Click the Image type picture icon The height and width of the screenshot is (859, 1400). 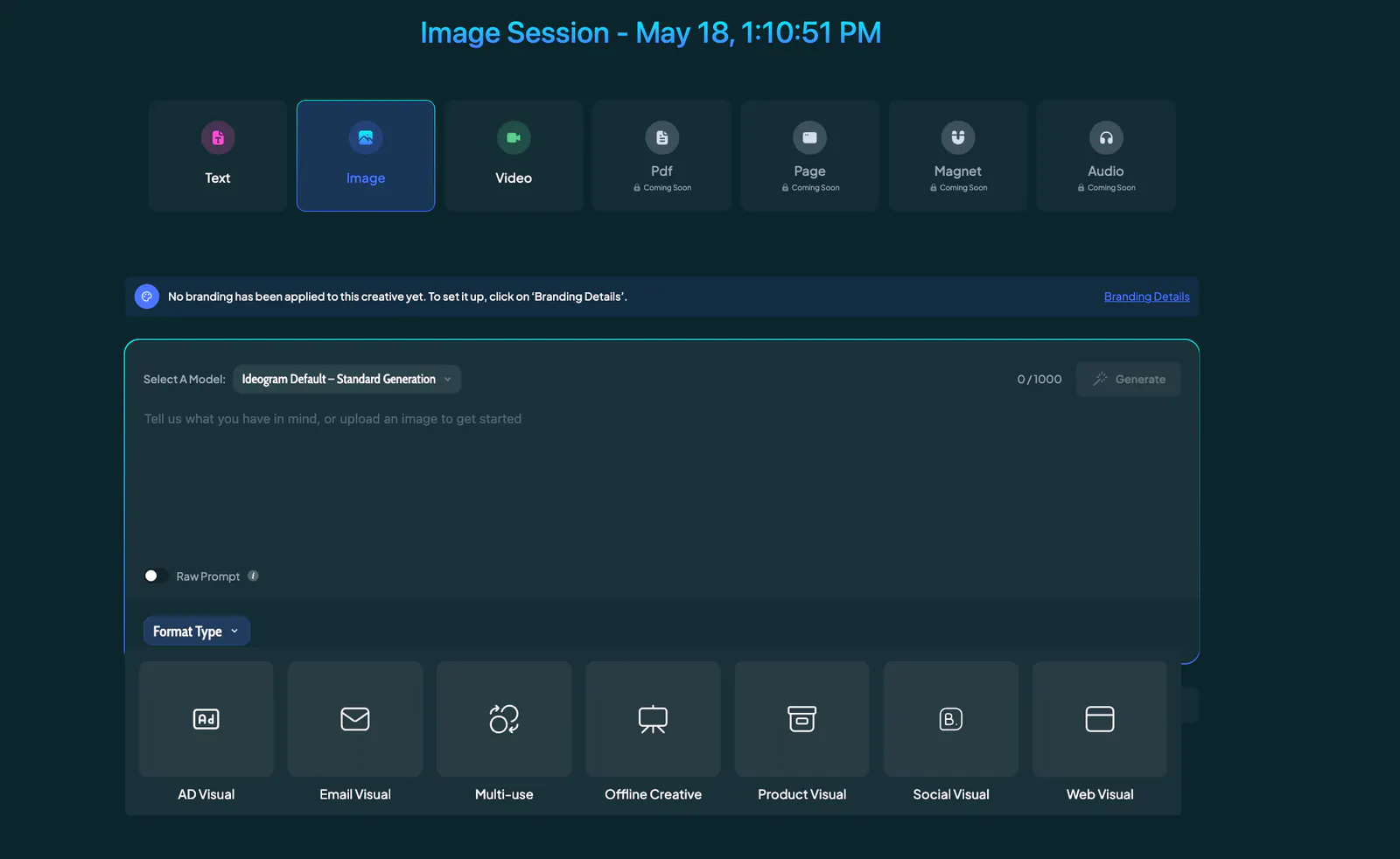pos(366,137)
